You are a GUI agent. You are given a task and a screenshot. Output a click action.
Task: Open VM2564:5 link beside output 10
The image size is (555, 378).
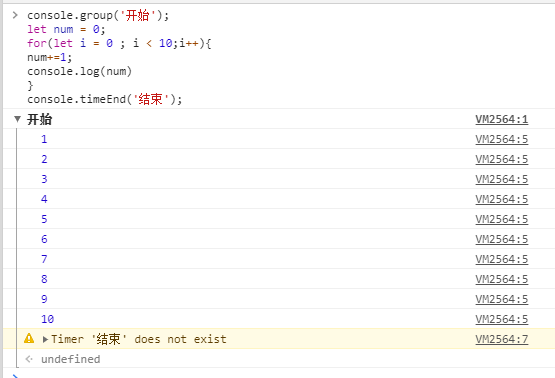point(502,319)
